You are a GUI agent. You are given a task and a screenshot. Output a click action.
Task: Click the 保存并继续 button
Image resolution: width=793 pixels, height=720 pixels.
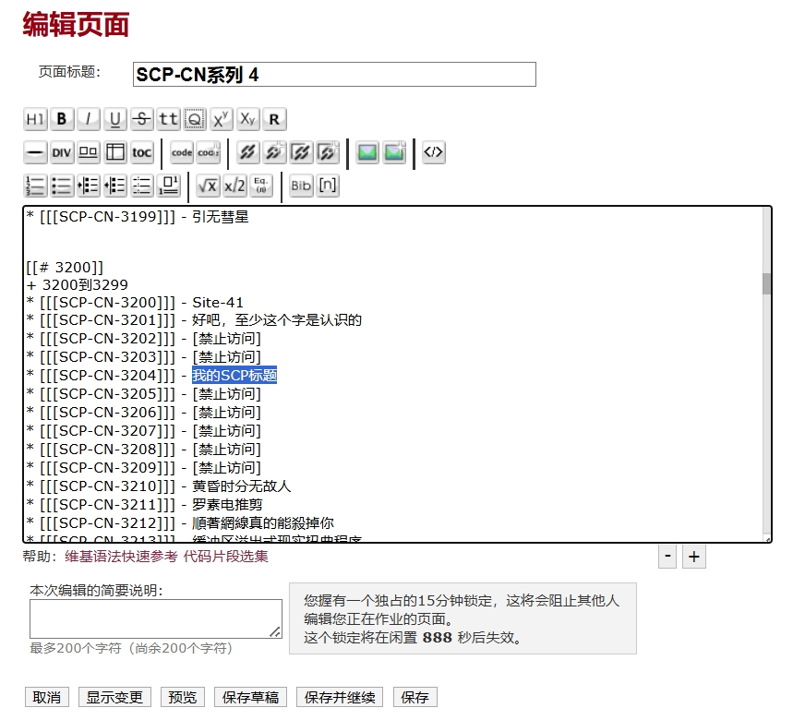click(x=340, y=697)
